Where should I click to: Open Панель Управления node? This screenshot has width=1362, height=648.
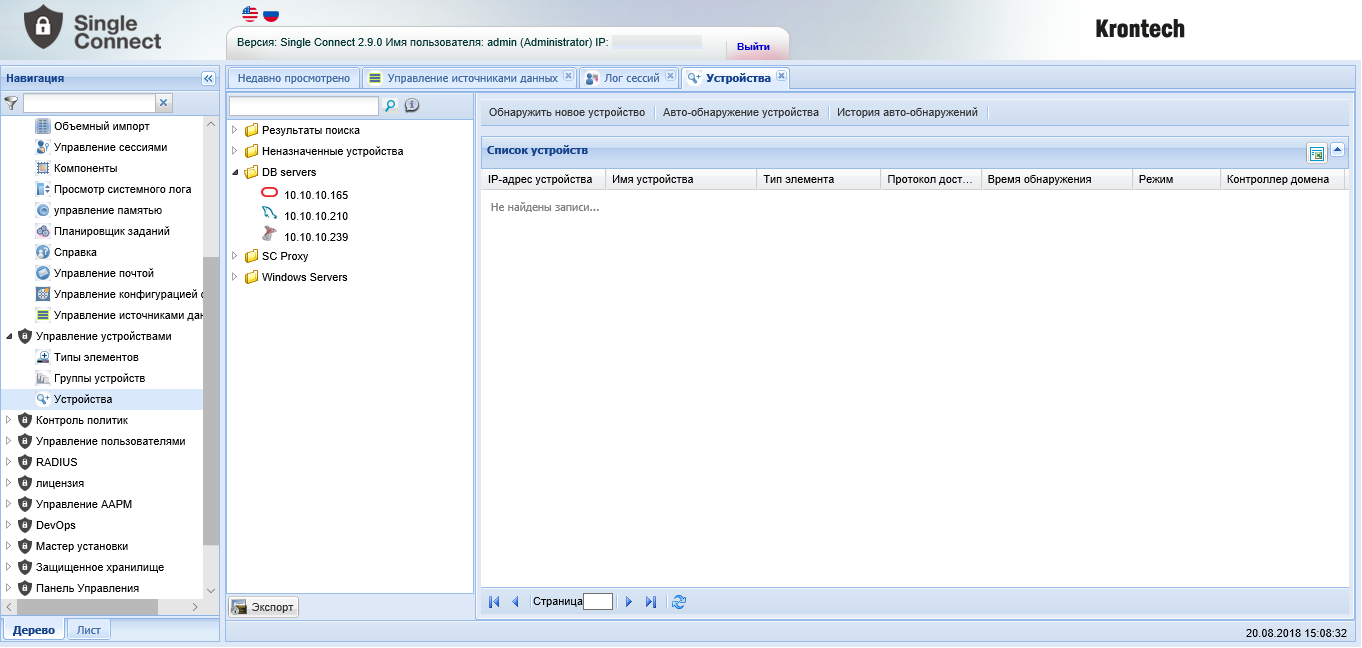point(87,588)
